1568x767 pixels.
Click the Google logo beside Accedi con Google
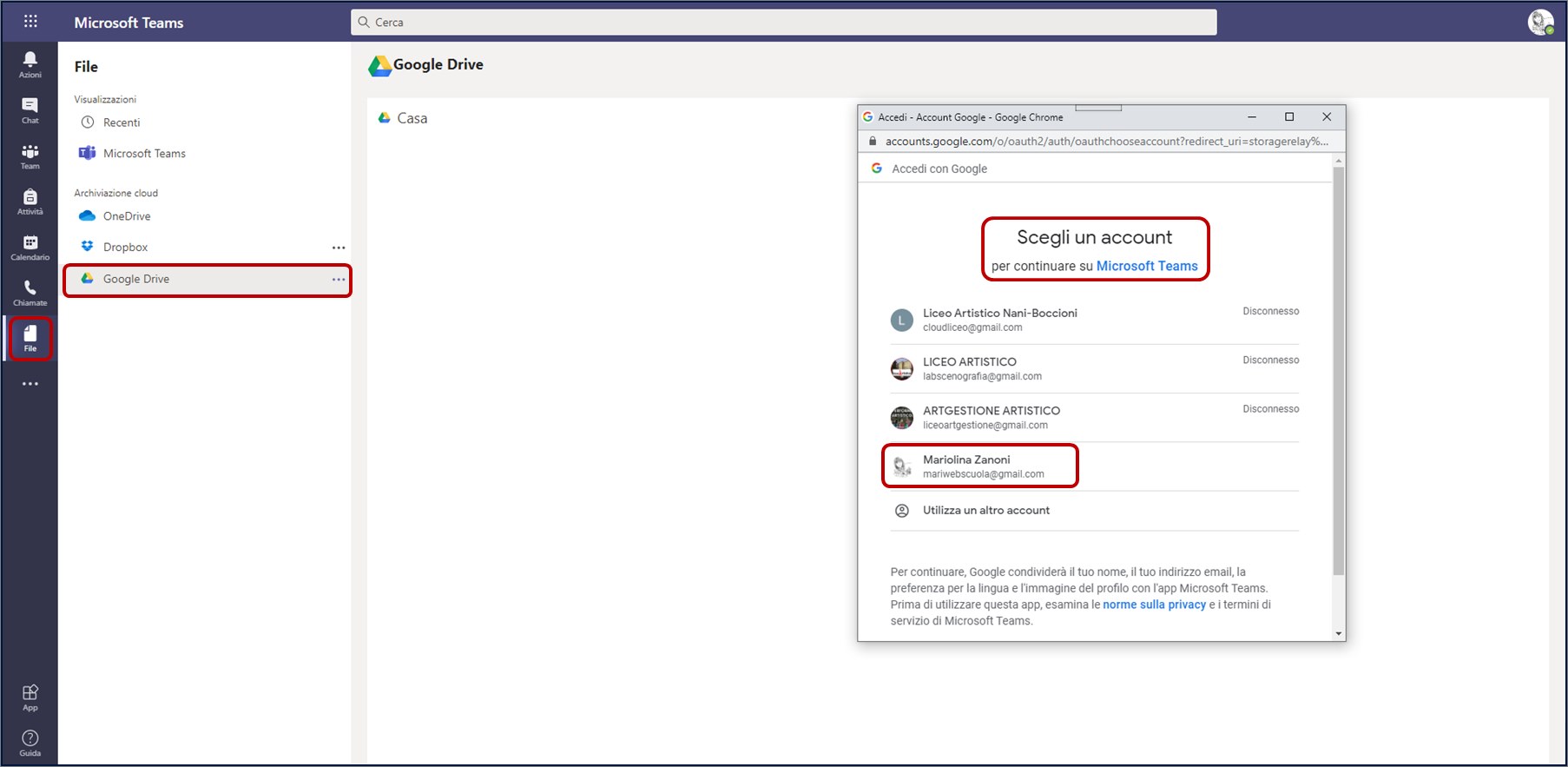click(877, 169)
